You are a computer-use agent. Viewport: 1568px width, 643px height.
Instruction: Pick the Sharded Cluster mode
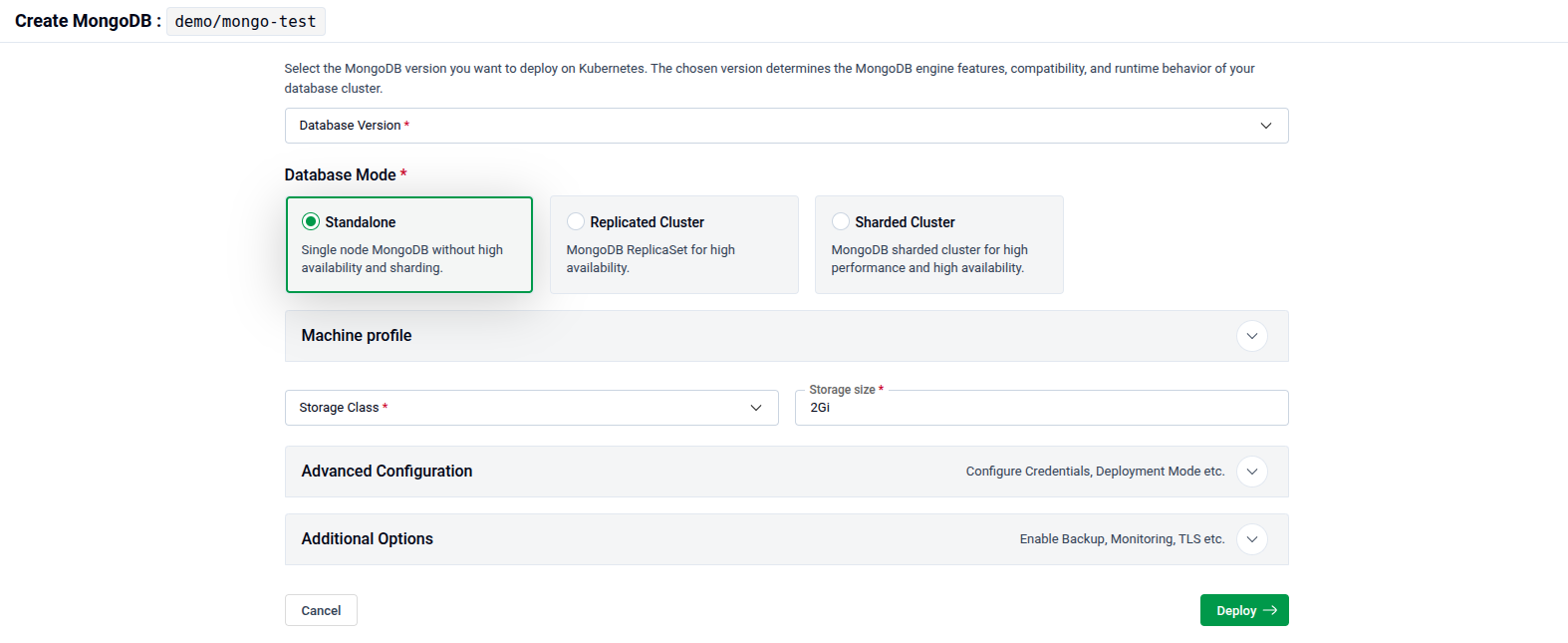coord(939,244)
